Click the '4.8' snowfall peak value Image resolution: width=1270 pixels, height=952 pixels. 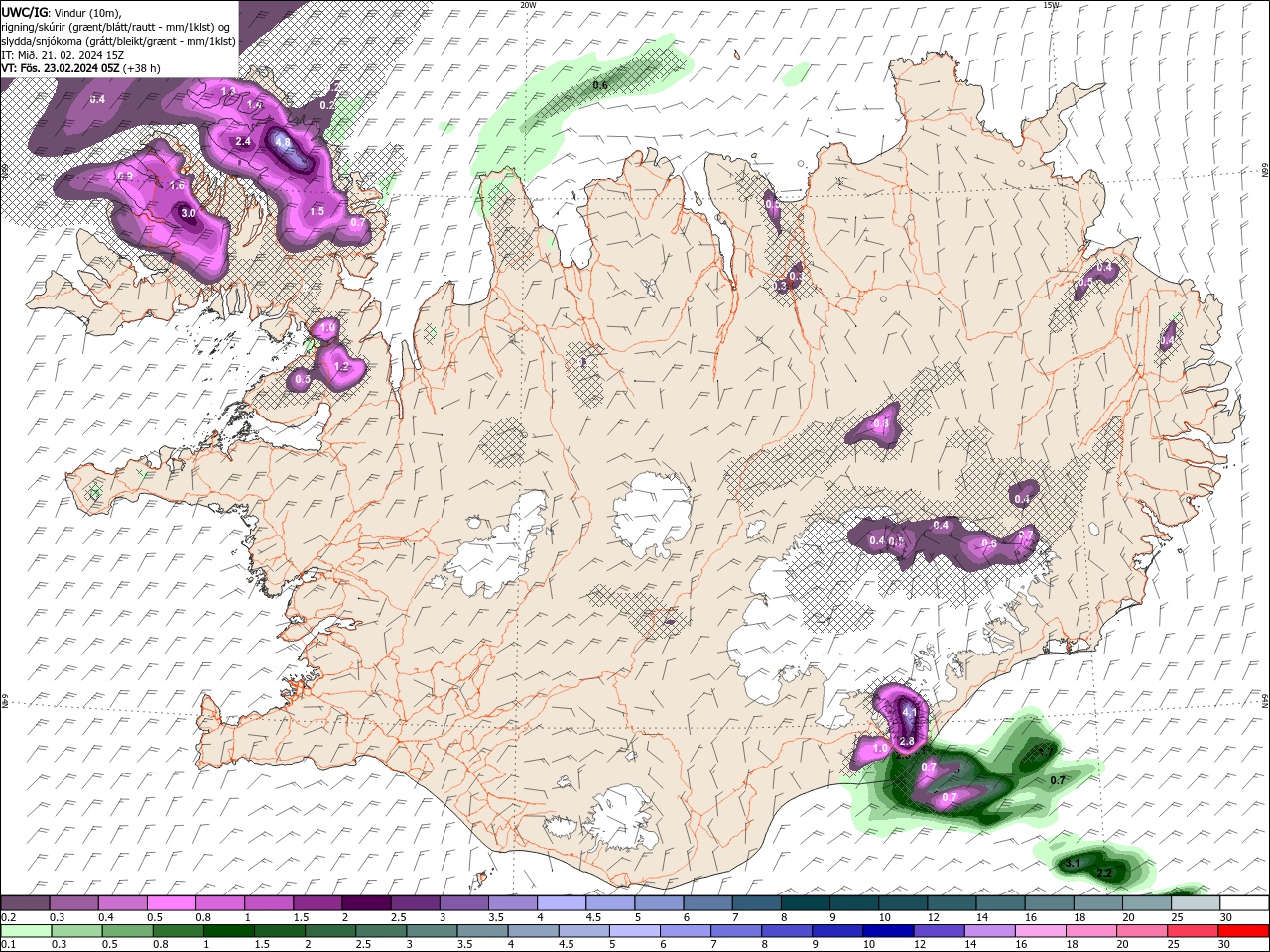pyautogui.click(x=283, y=142)
